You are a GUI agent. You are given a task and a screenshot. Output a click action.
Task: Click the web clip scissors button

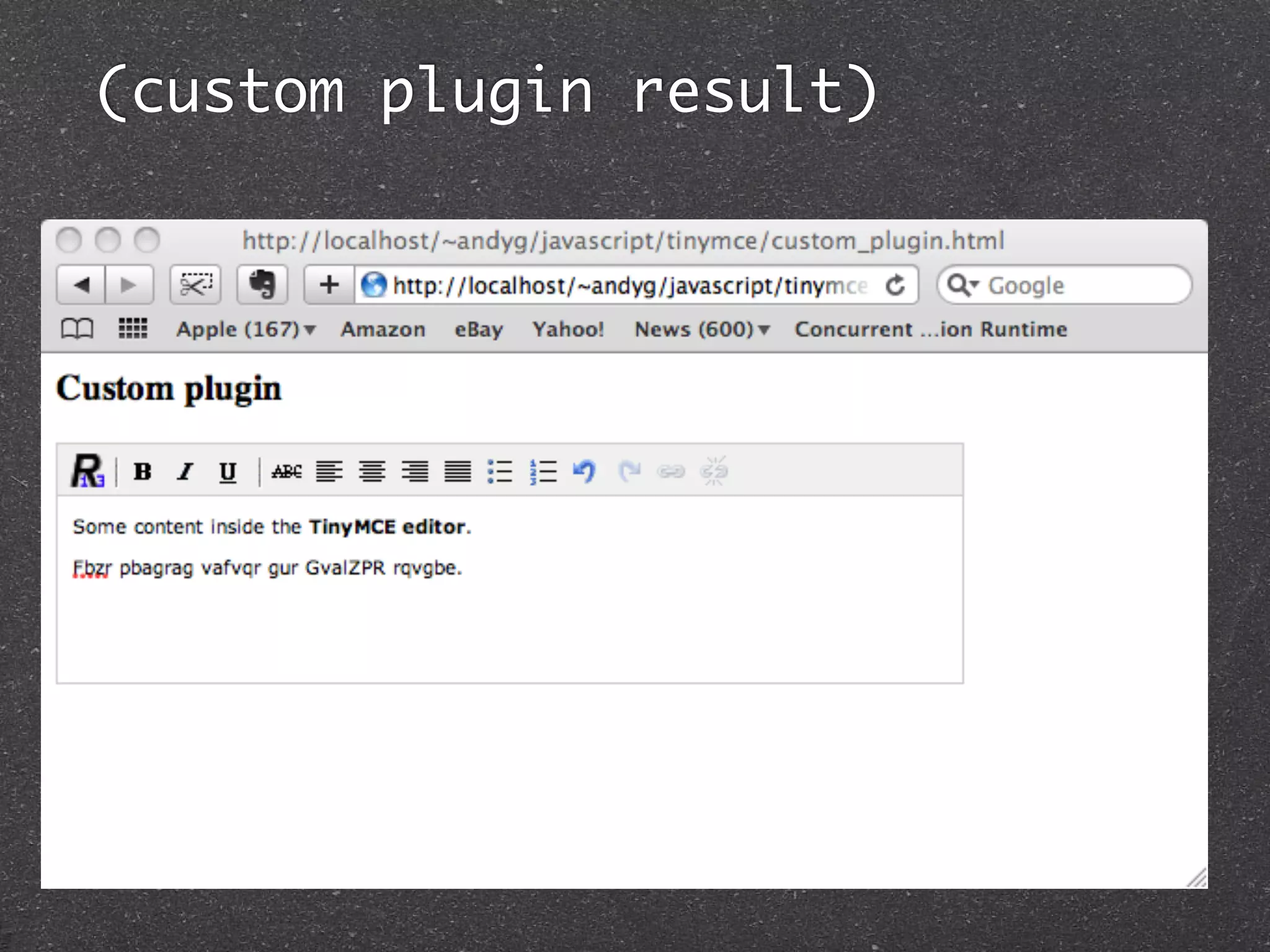(195, 284)
